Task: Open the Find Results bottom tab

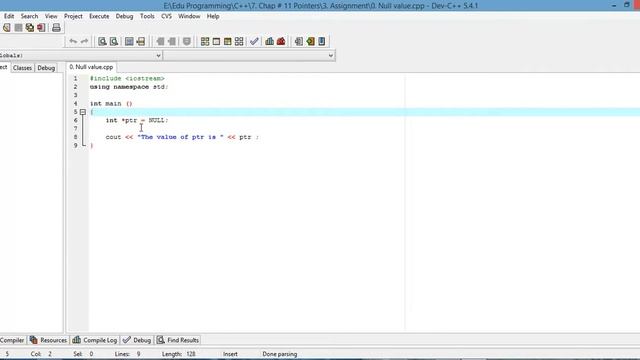Action: tap(178, 340)
